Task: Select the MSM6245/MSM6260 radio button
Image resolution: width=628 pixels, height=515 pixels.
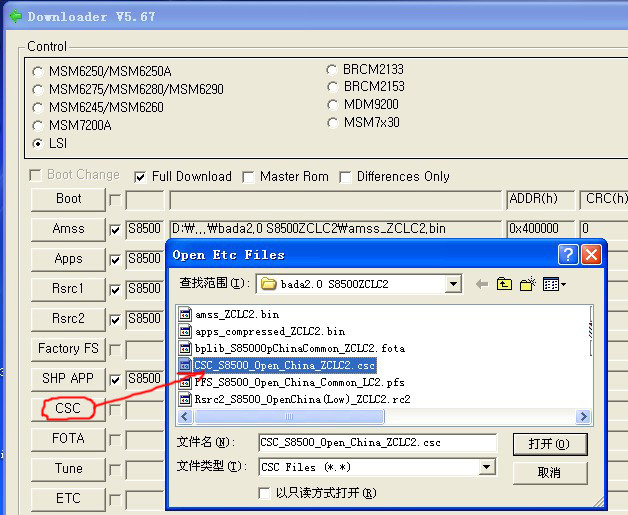Action: pyautogui.click(x=38, y=107)
